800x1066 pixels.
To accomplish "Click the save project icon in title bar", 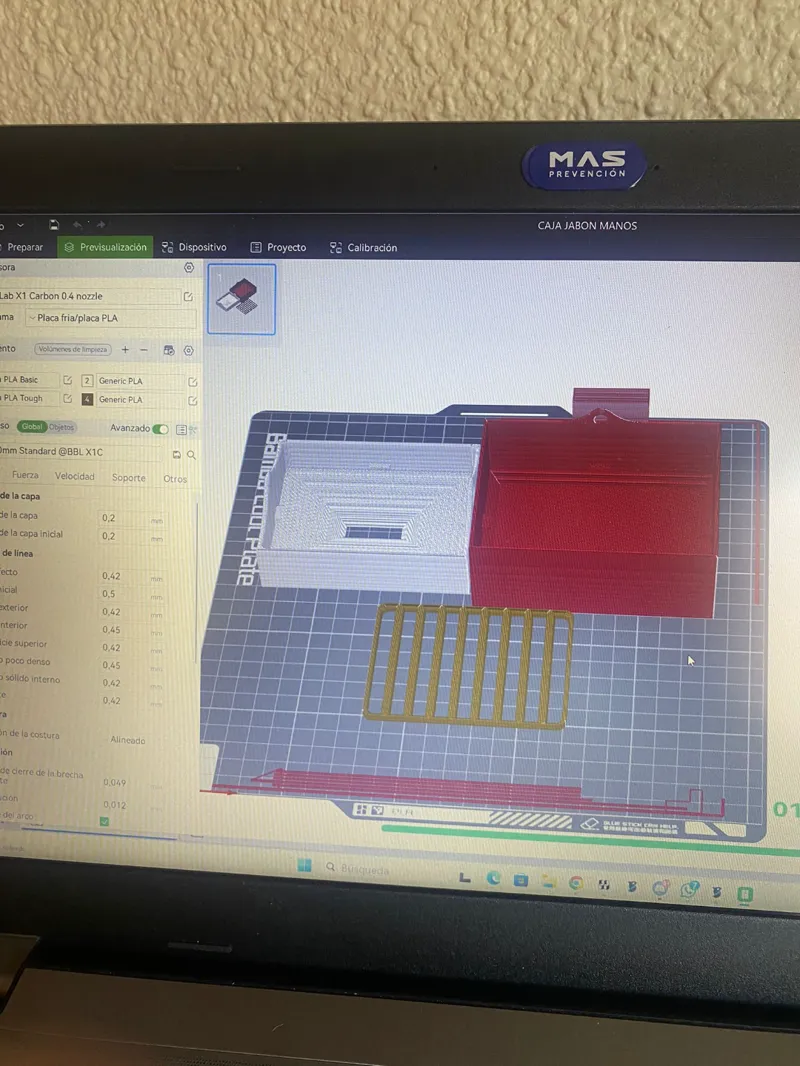I will [x=54, y=225].
